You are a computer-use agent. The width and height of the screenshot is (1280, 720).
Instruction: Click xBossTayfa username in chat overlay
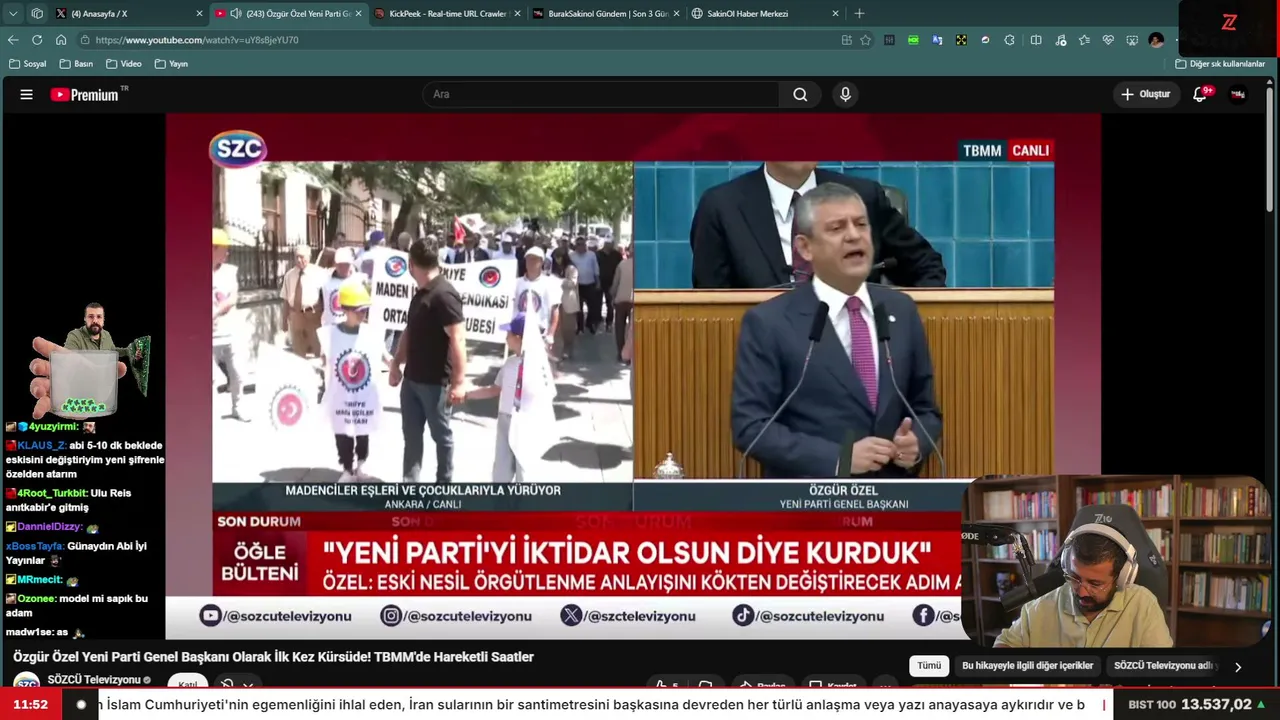click(x=35, y=547)
